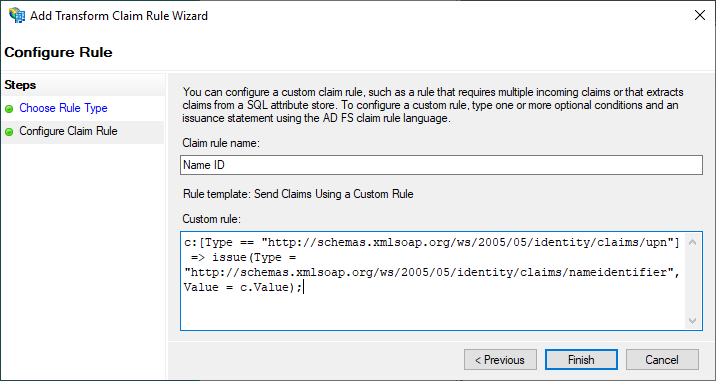
Task: Click Finish to create the rule
Action: pyautogui.click(x=581, y=360)
